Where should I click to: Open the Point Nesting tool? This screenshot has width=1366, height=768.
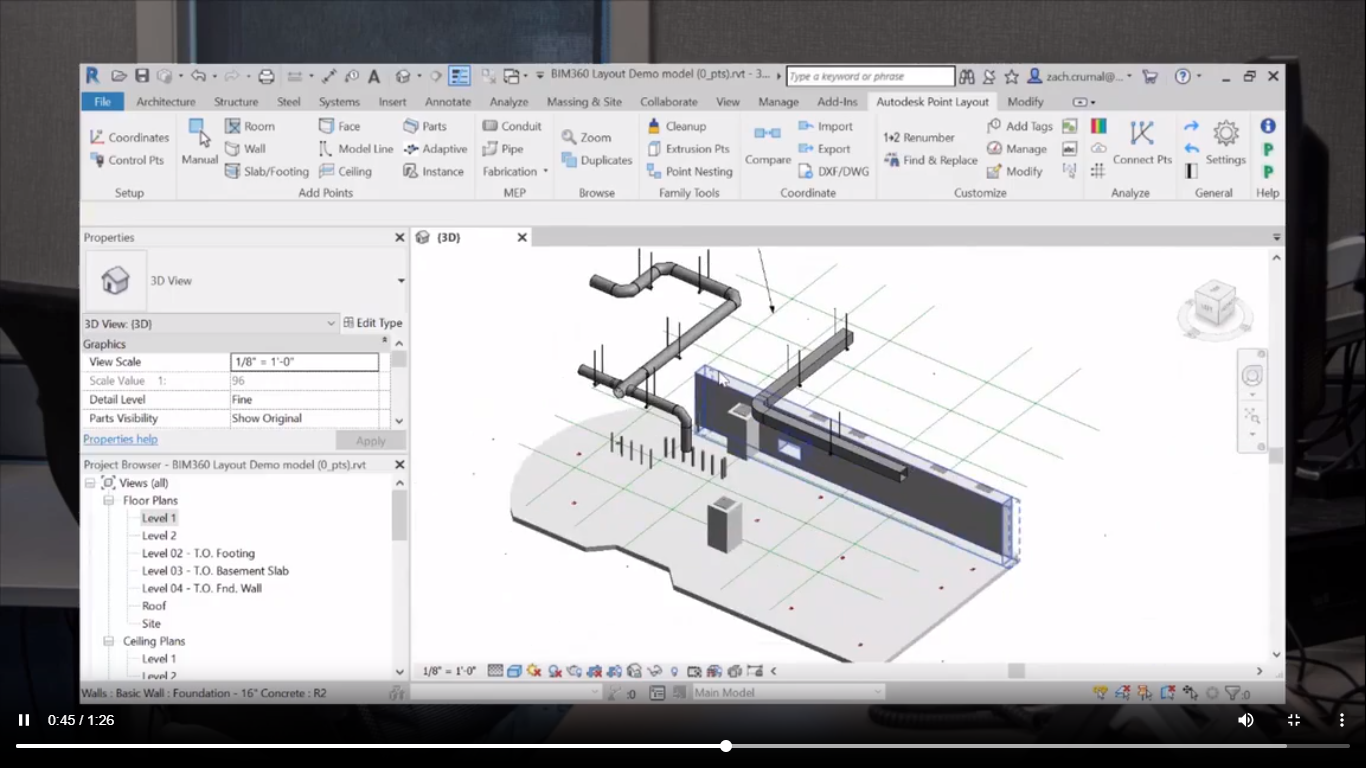[x=690, y=171]
